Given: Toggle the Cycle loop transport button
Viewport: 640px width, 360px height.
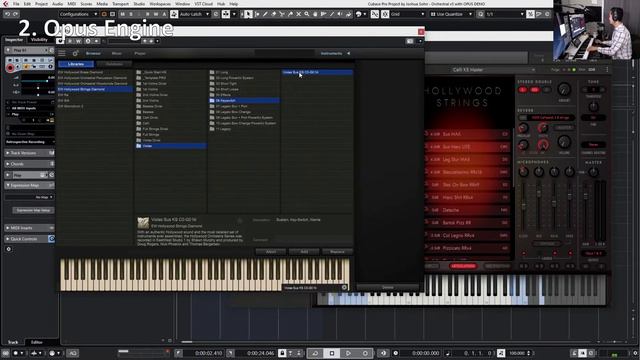Looking at the screenshot, I should [x=315, y=353].
